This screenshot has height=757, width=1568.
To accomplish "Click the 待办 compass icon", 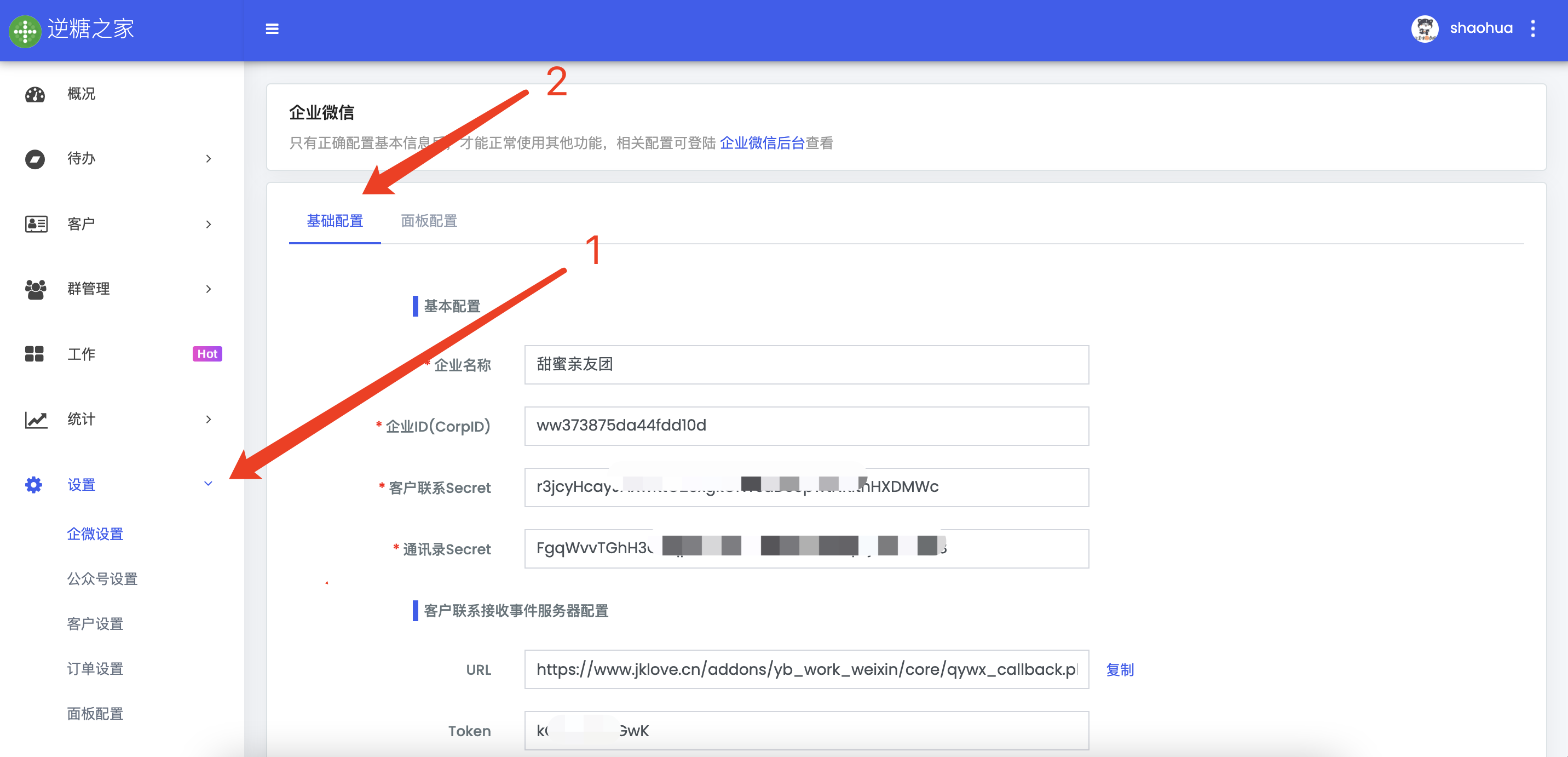I will 34,159.
